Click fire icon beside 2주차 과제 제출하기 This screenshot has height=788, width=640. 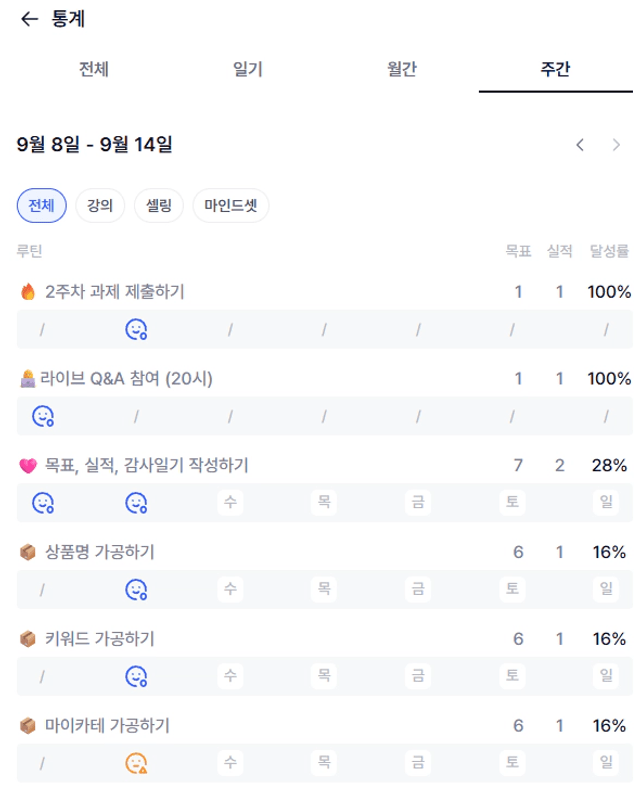point(28,292)
